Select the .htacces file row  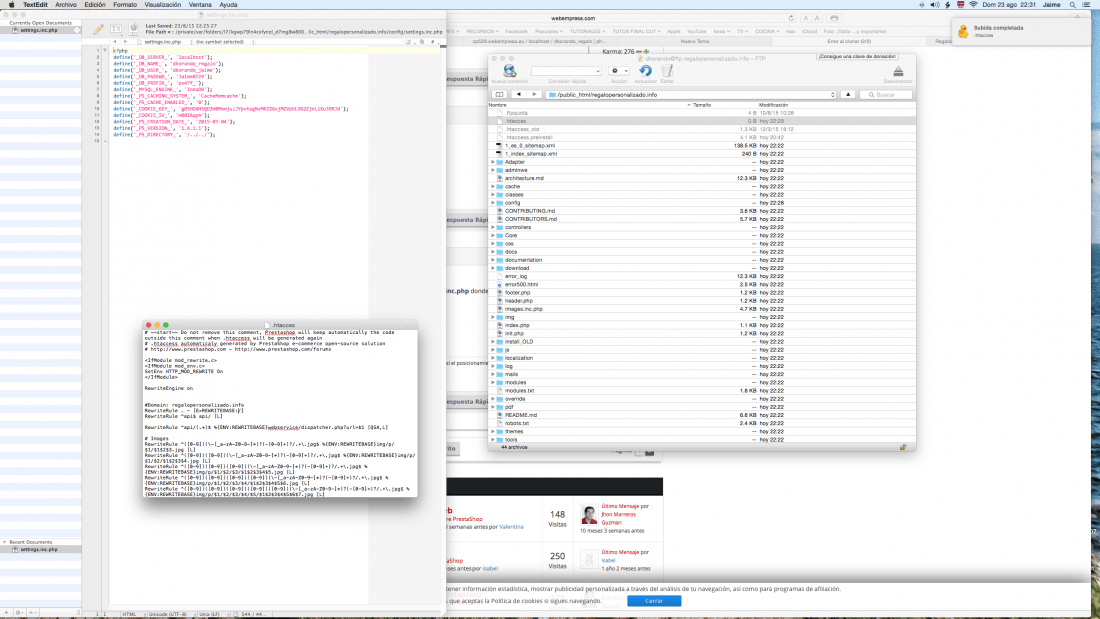click(x=702, y=121)
